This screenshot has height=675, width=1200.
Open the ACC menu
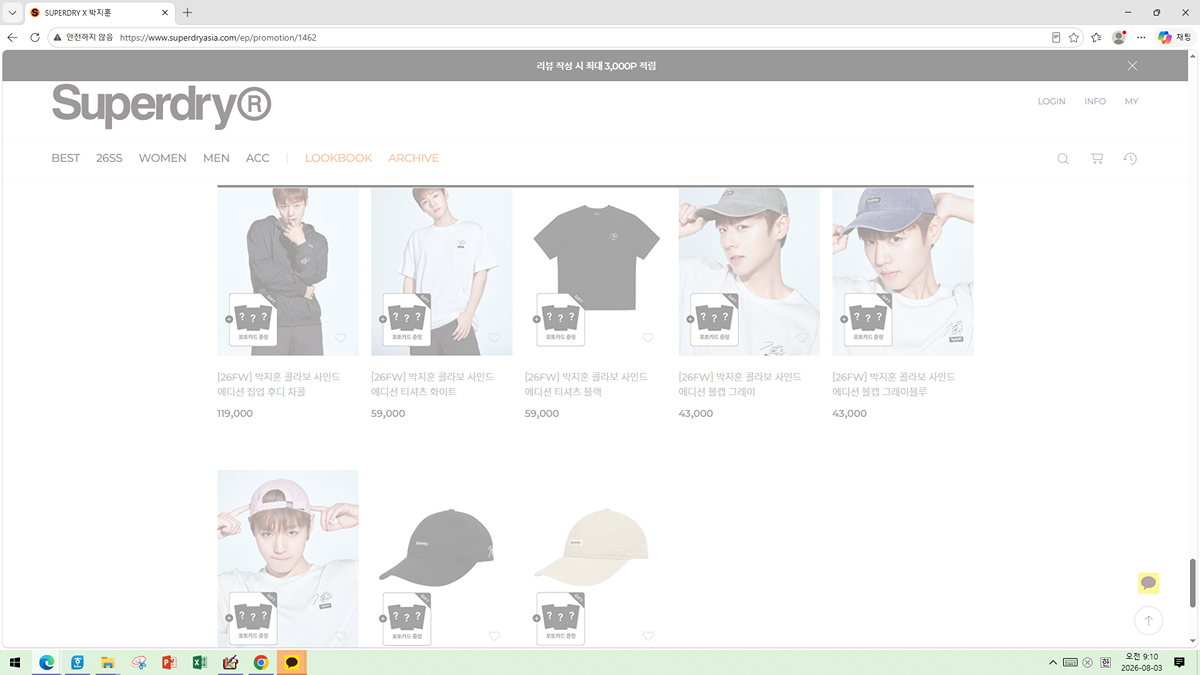pos(257,158)
